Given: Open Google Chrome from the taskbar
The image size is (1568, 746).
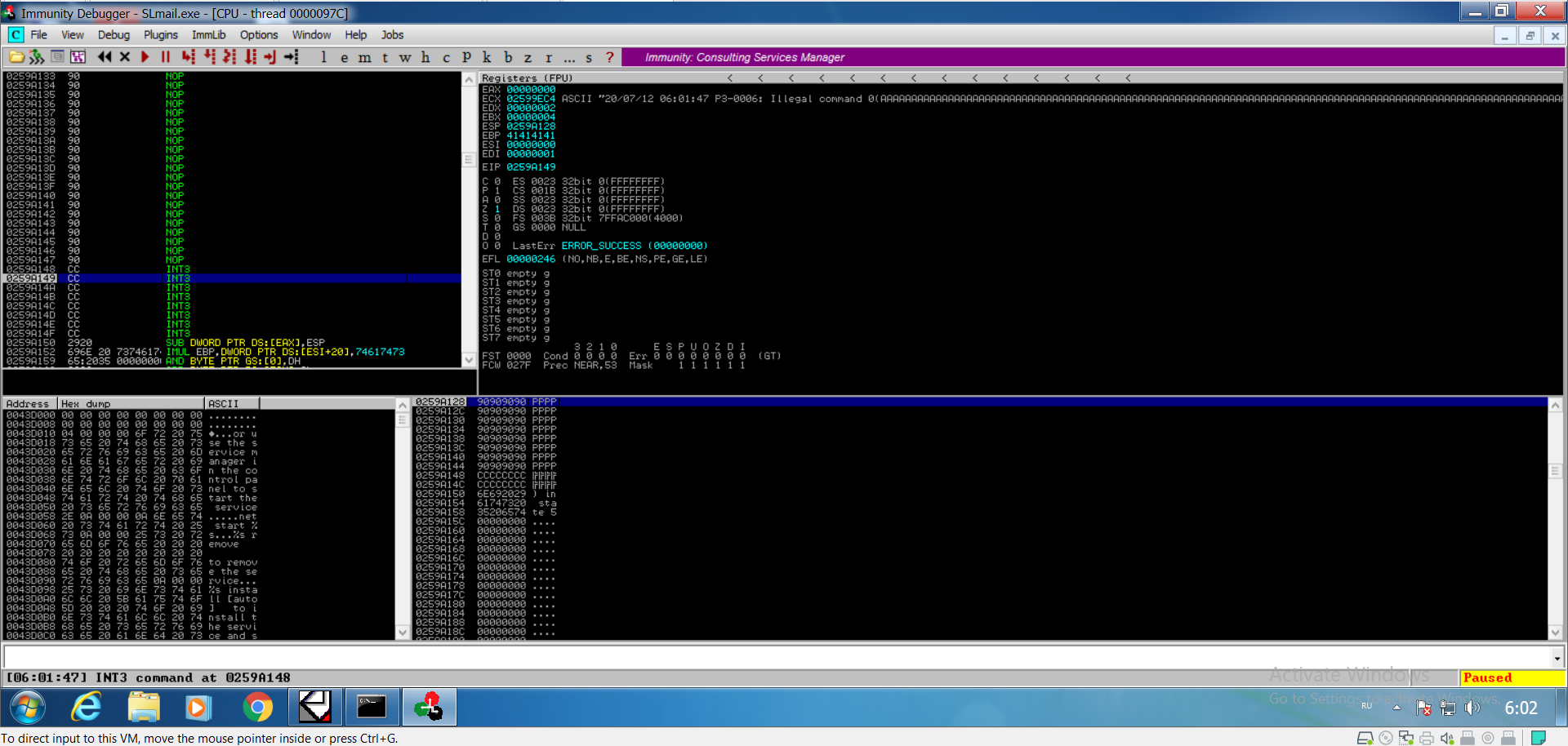Looking at the screenshot, I should pos(257,707).
